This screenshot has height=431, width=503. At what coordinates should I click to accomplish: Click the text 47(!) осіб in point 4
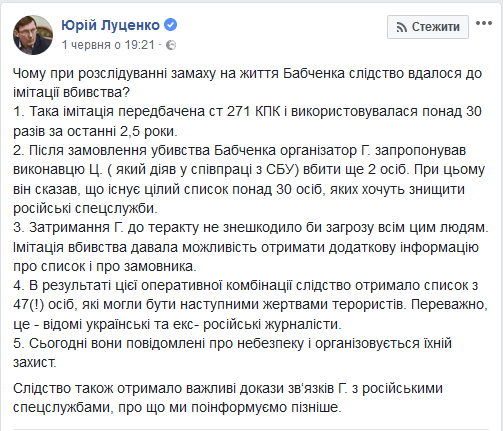coord(43,305)
